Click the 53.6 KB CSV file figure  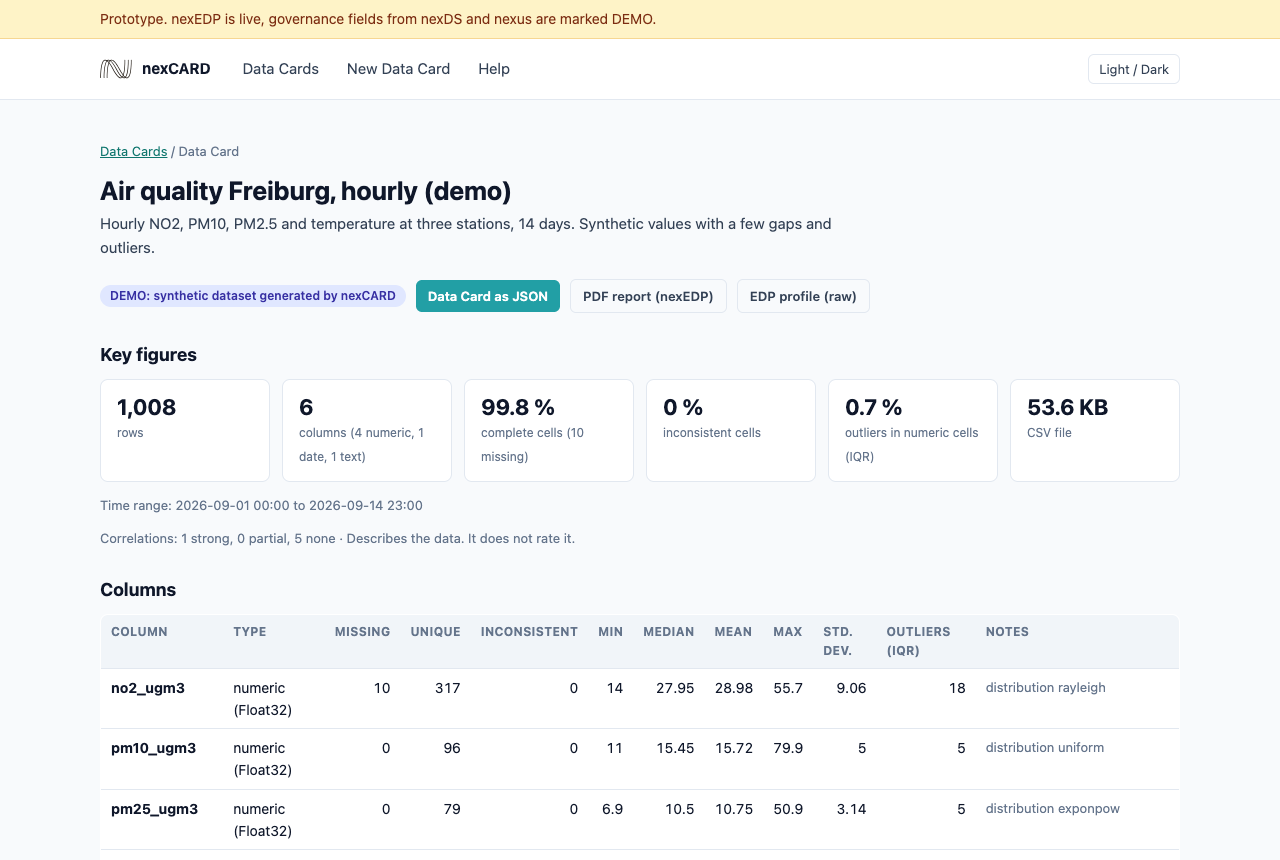(1095, 430)
